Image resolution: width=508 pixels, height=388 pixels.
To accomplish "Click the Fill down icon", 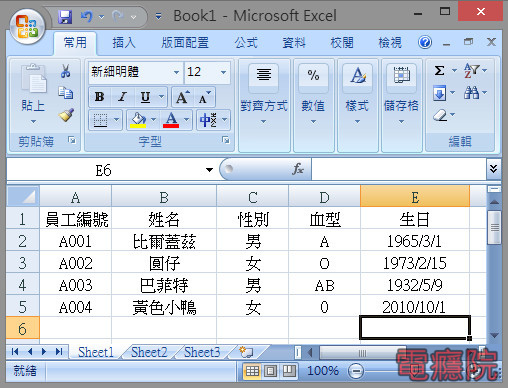I will click(x=439, y=93).
